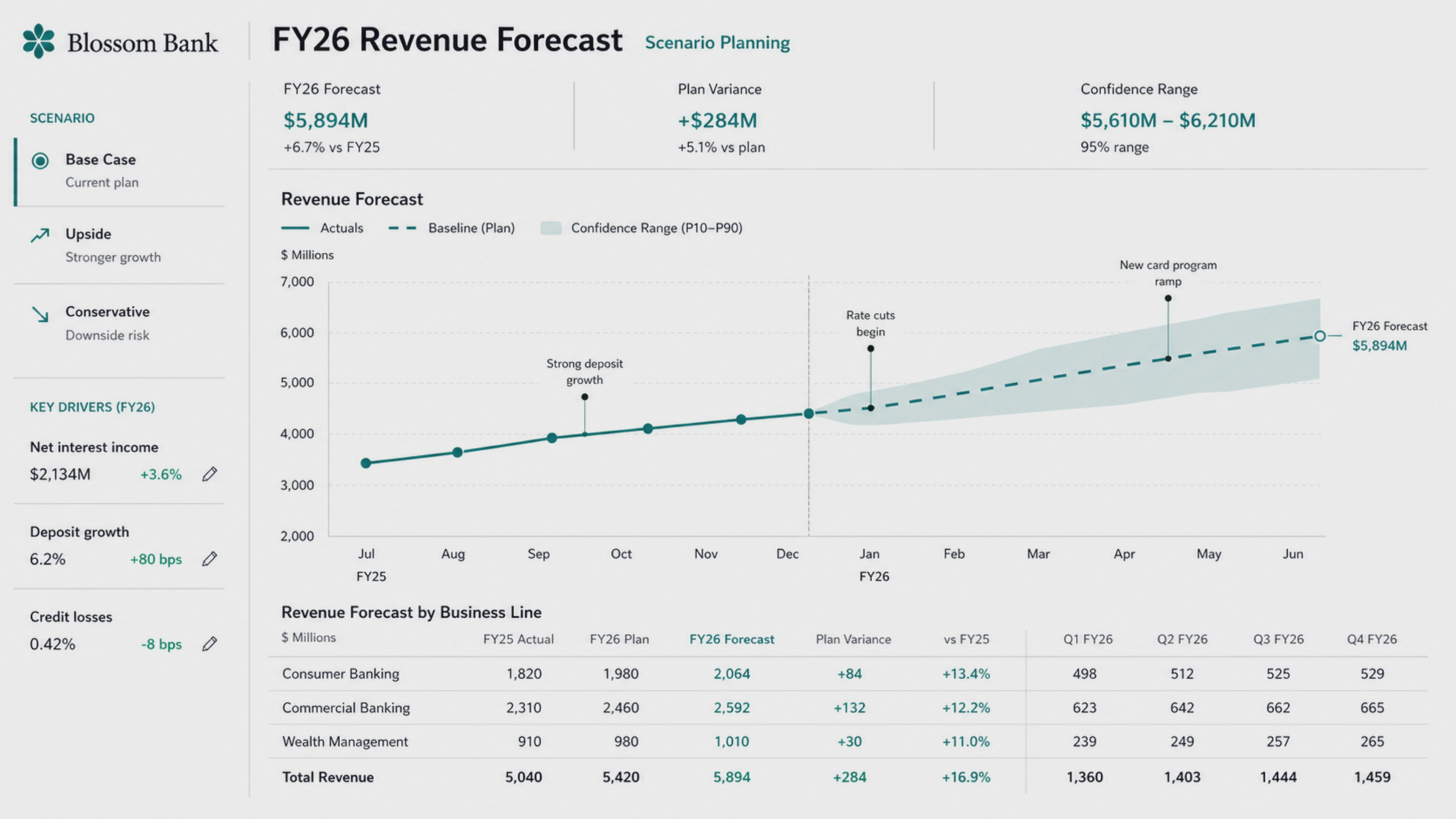Screen dimensions: 1456x819
Task: Edit Deposit growth using pencil icon
Action: tap(210, 559)
